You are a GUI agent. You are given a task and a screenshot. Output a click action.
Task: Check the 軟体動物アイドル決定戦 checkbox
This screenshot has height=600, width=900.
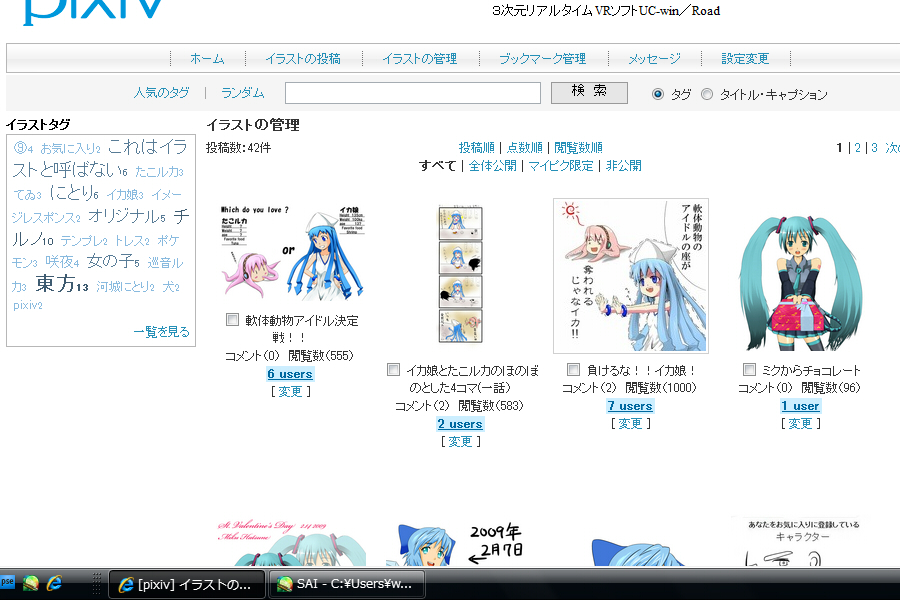(x=232, y=319)
